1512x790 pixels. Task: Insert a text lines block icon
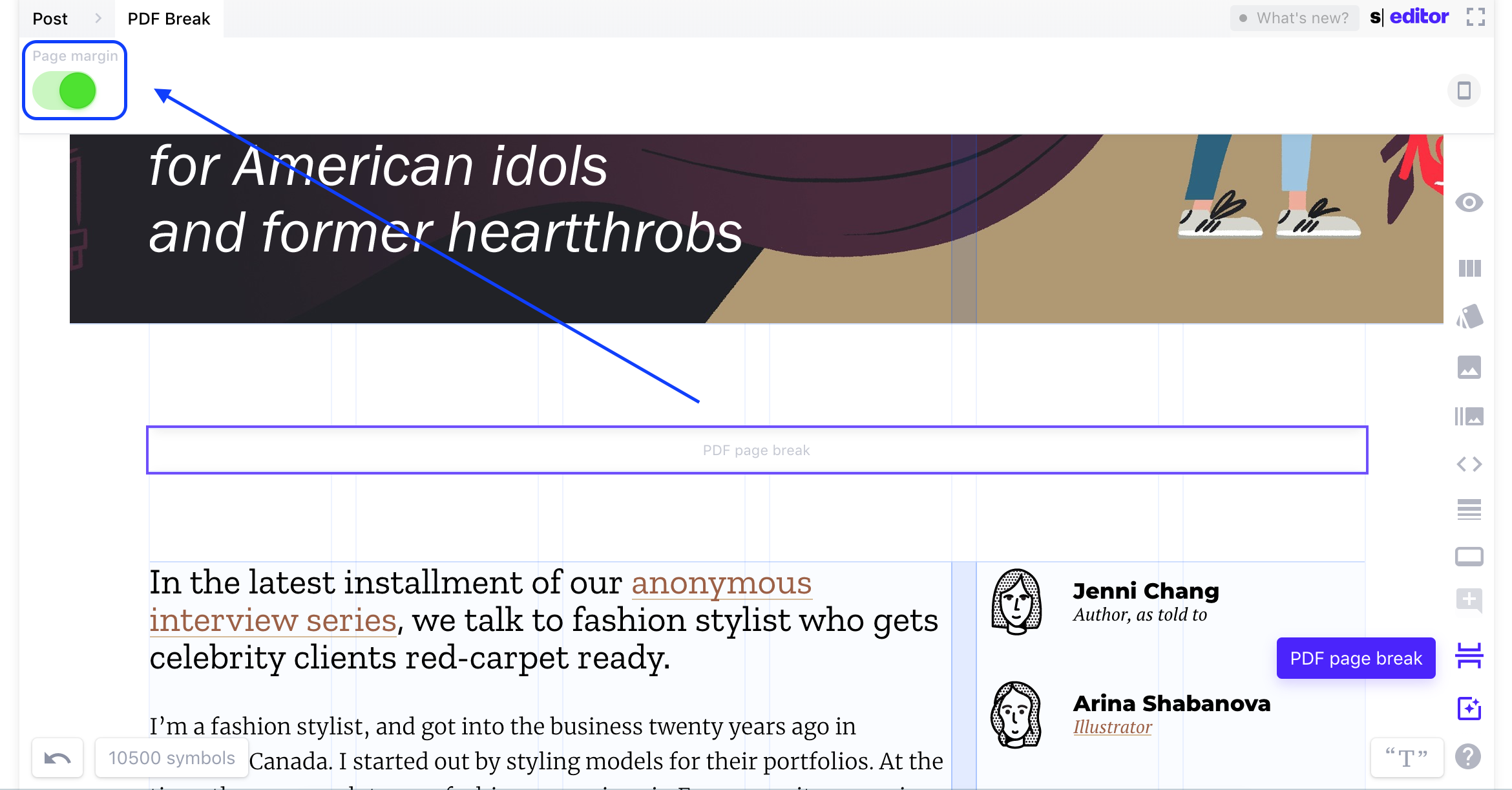(1469, 509)
